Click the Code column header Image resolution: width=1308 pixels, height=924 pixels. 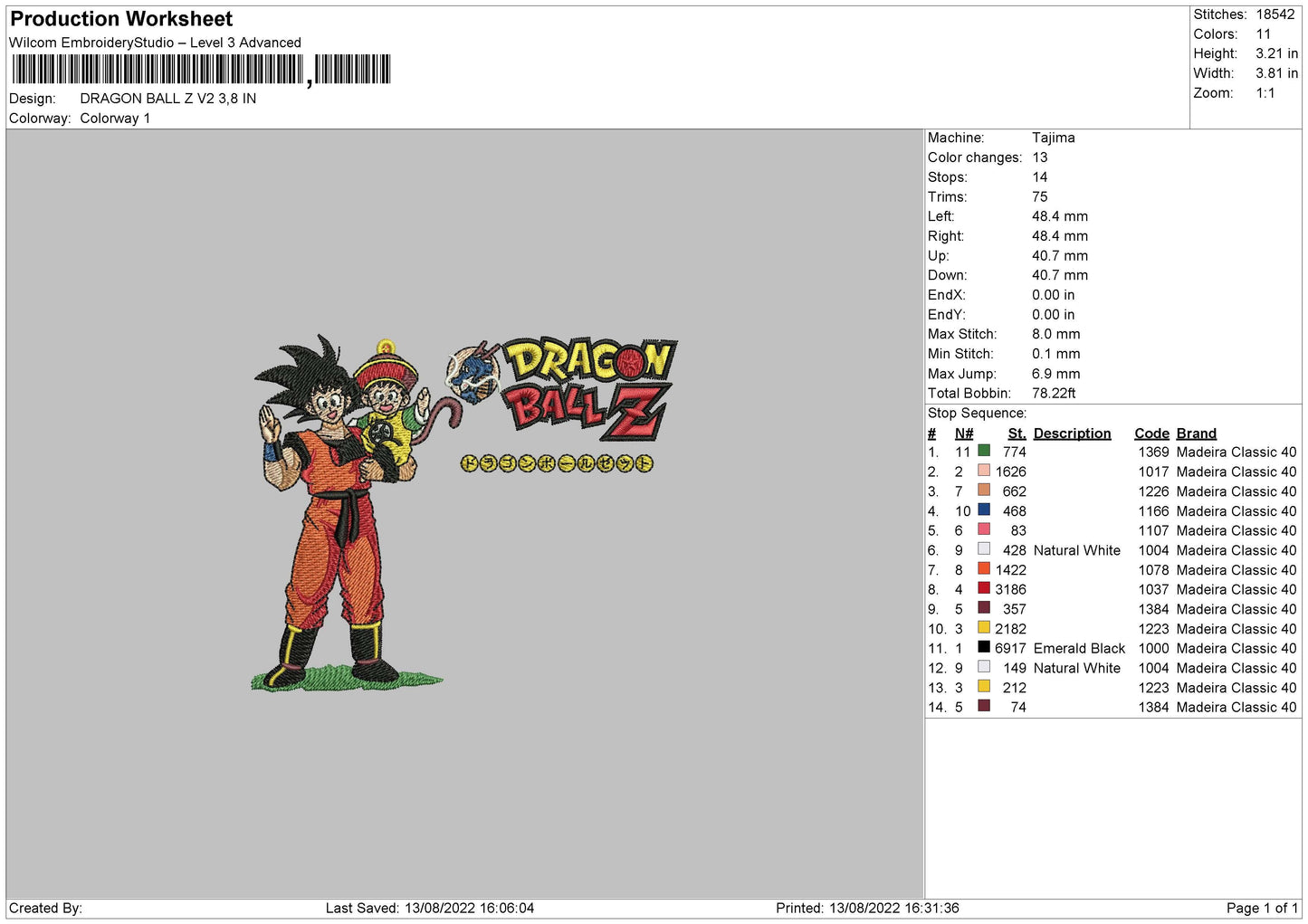click(1151, 433)
